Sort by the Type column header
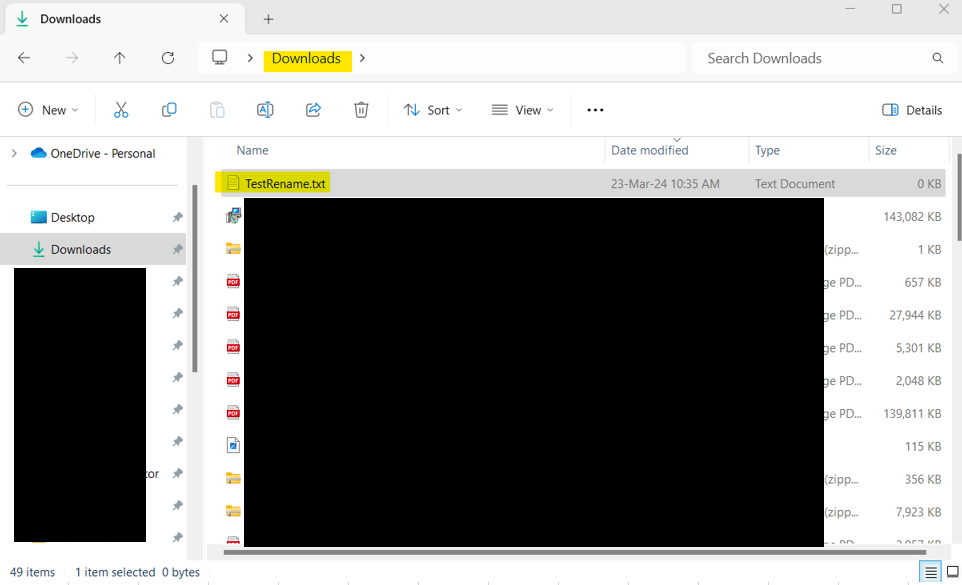Image resolution: width=962 pixels, height=585 pixels. tap(767, 150)
